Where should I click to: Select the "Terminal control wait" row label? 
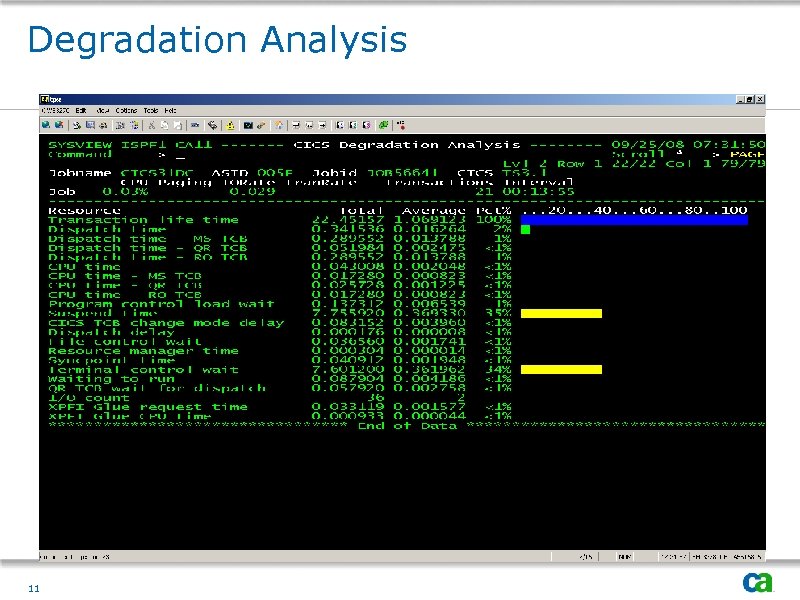pos(143,369)
